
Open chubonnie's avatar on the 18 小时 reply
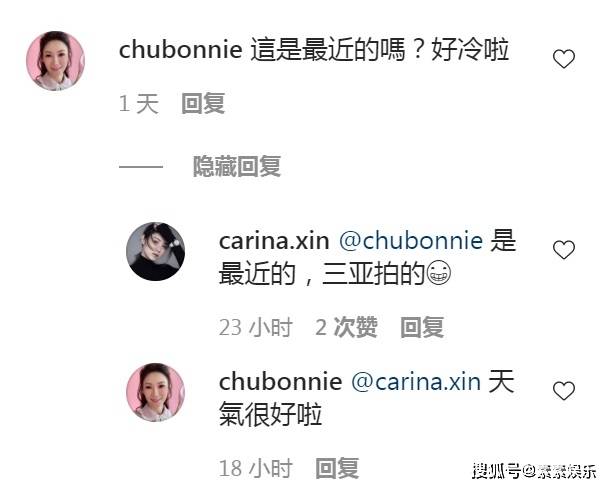[x=155, y=392]
